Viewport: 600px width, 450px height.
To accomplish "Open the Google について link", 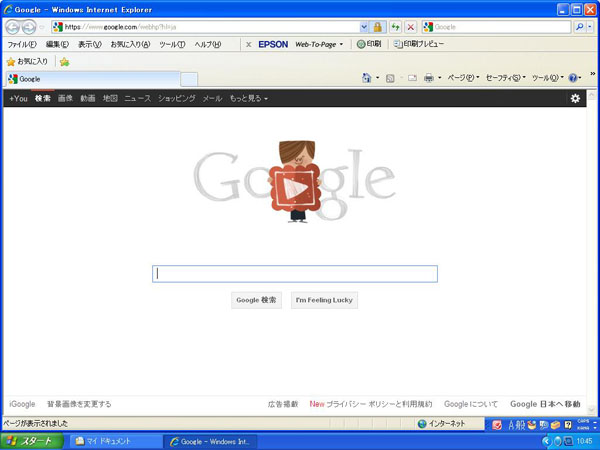I will tap(471, 404).
